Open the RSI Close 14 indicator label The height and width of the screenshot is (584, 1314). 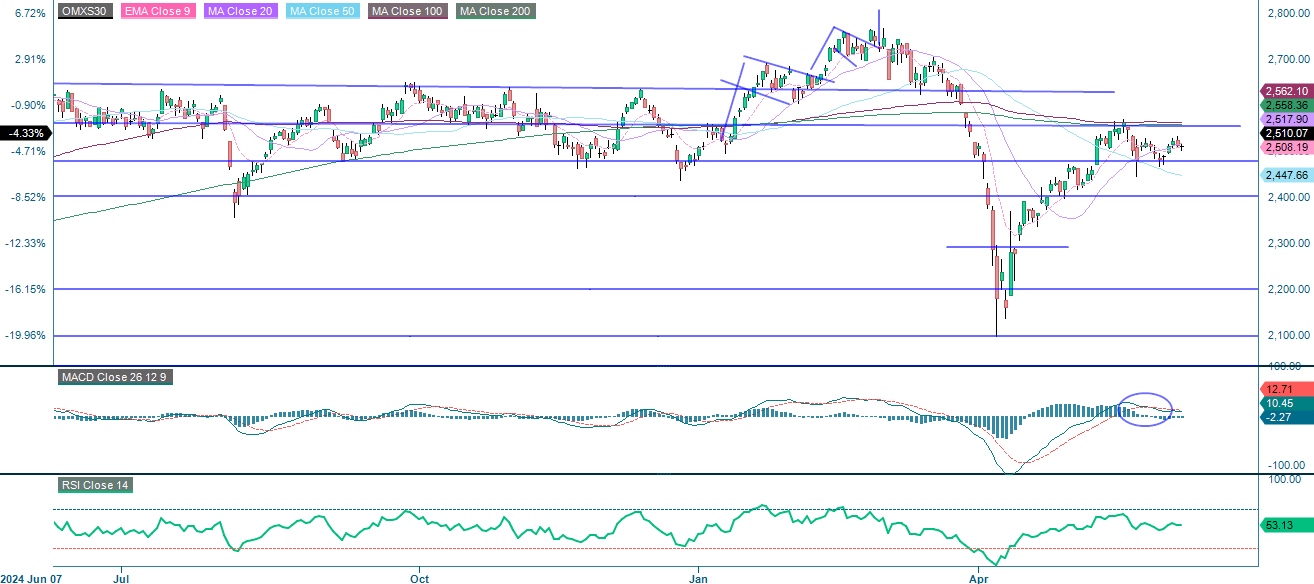[95, 485]
